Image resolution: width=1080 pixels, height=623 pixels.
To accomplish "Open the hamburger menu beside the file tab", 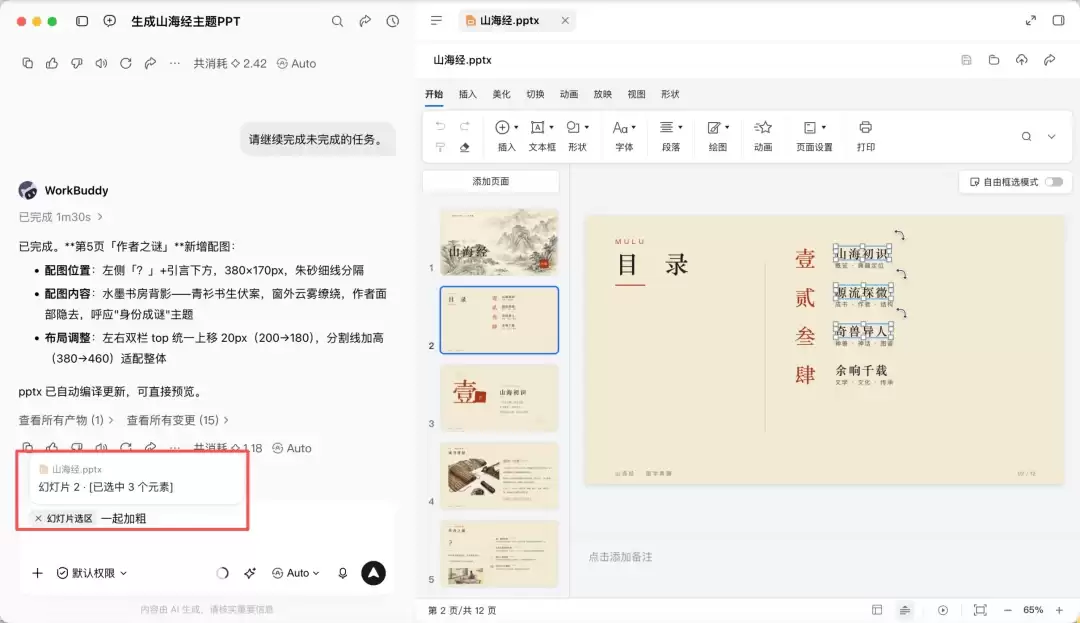I will 436,21.
